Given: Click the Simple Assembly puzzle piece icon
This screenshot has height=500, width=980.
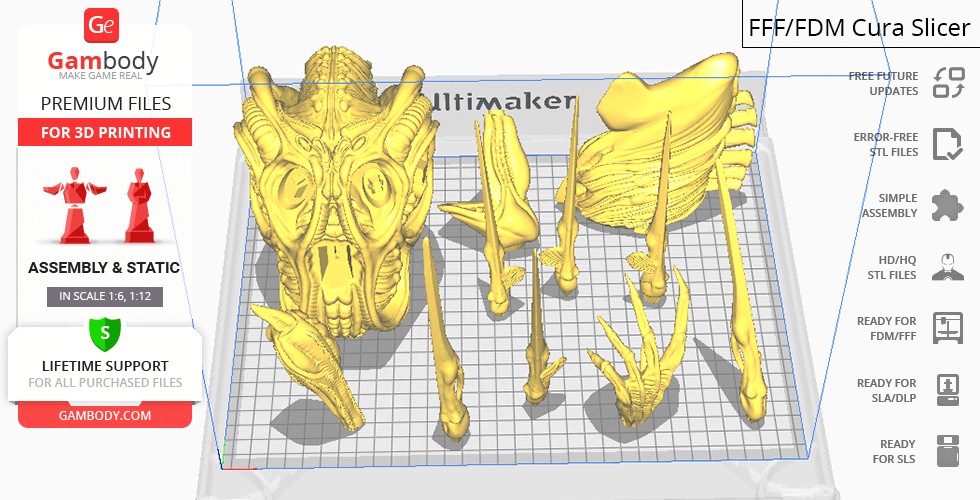Looking at the screenshot, I should pos(947,206).
